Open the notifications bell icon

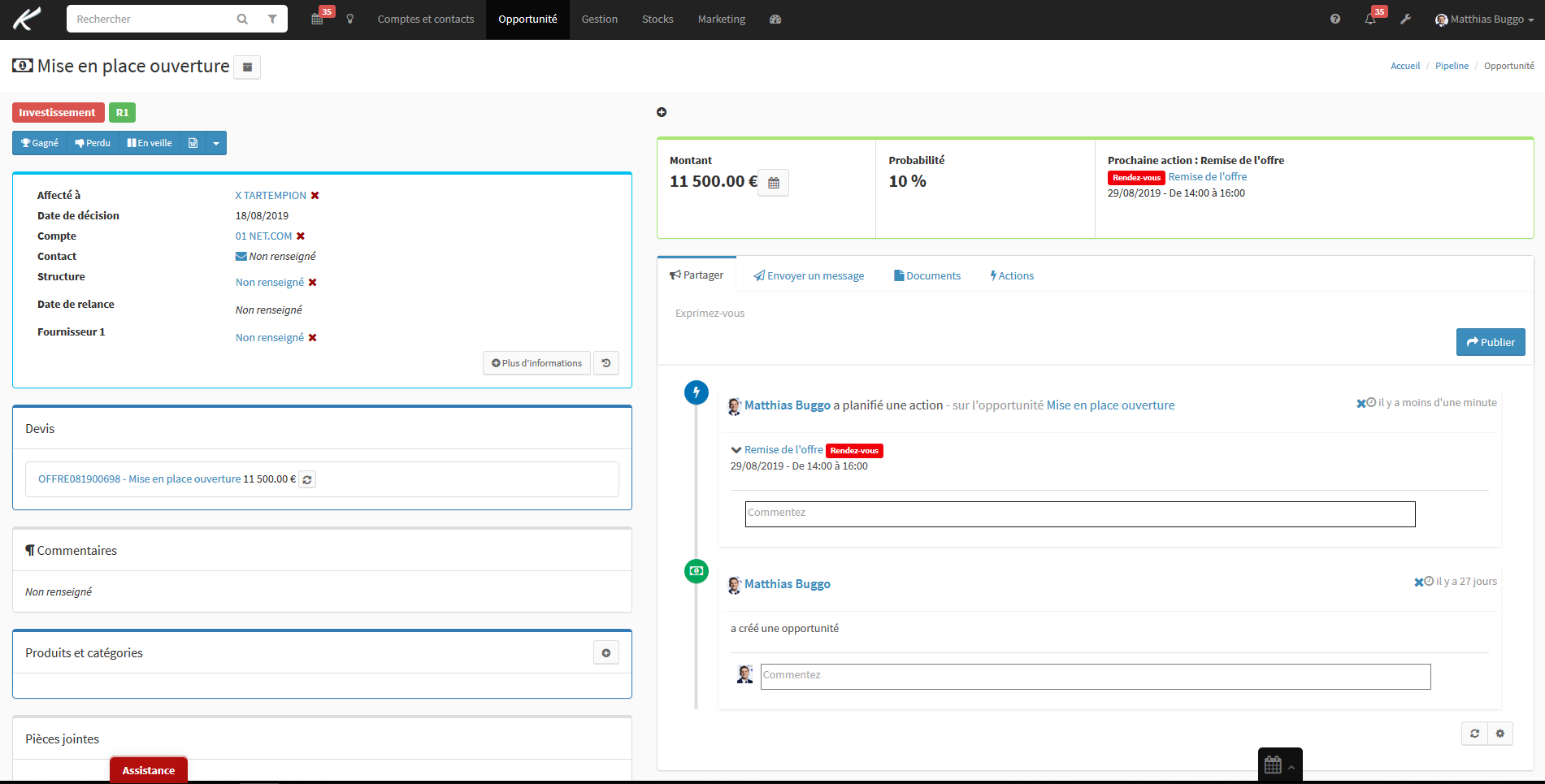coord(1371,19)
